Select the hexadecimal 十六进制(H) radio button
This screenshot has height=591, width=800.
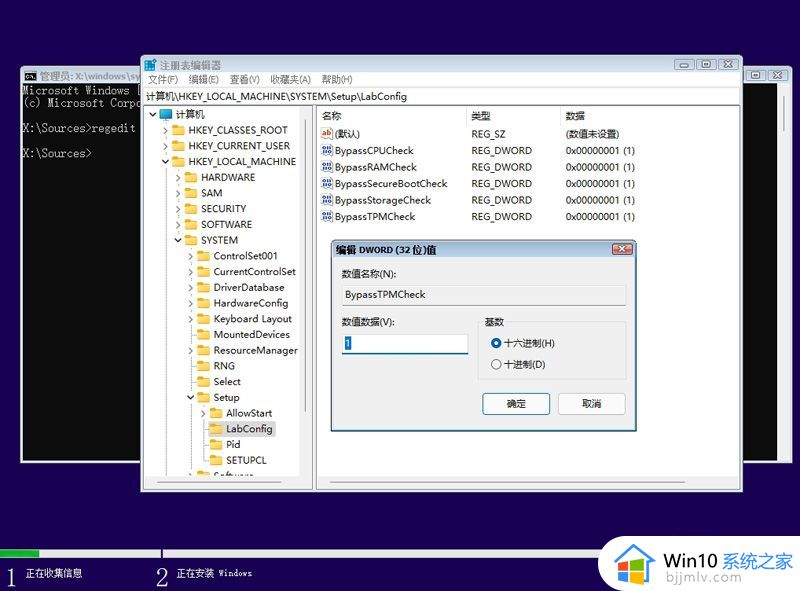(x=496, y=343)
